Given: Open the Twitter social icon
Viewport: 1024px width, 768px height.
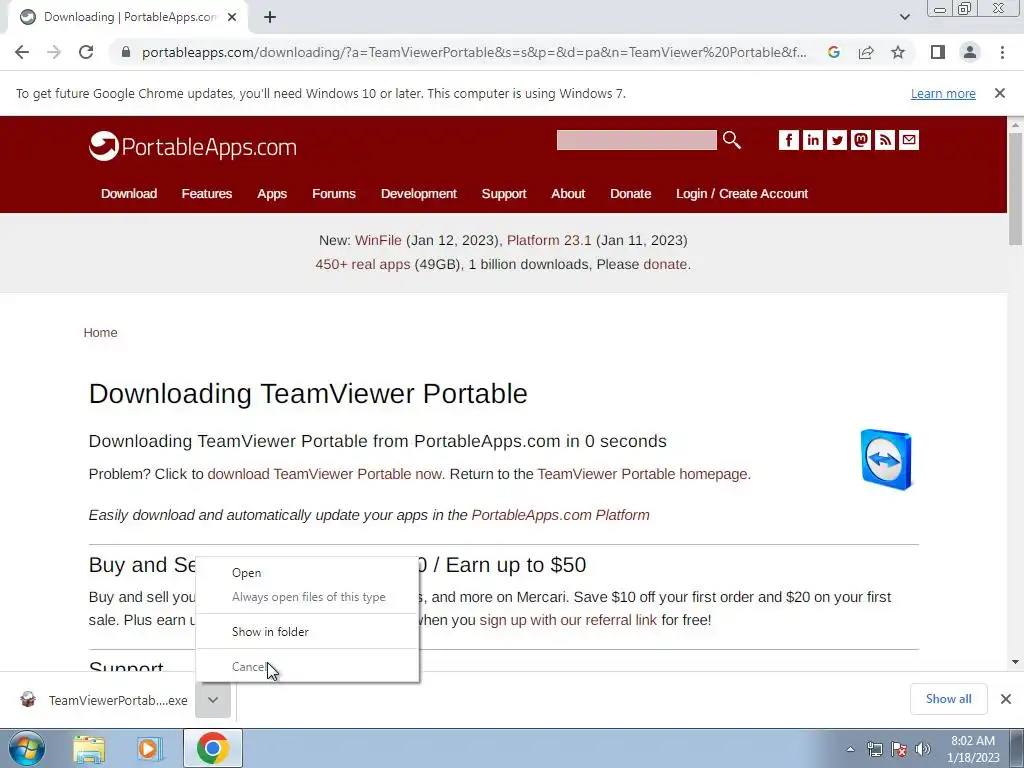Looking at the screenshot, I should [837, 140].
